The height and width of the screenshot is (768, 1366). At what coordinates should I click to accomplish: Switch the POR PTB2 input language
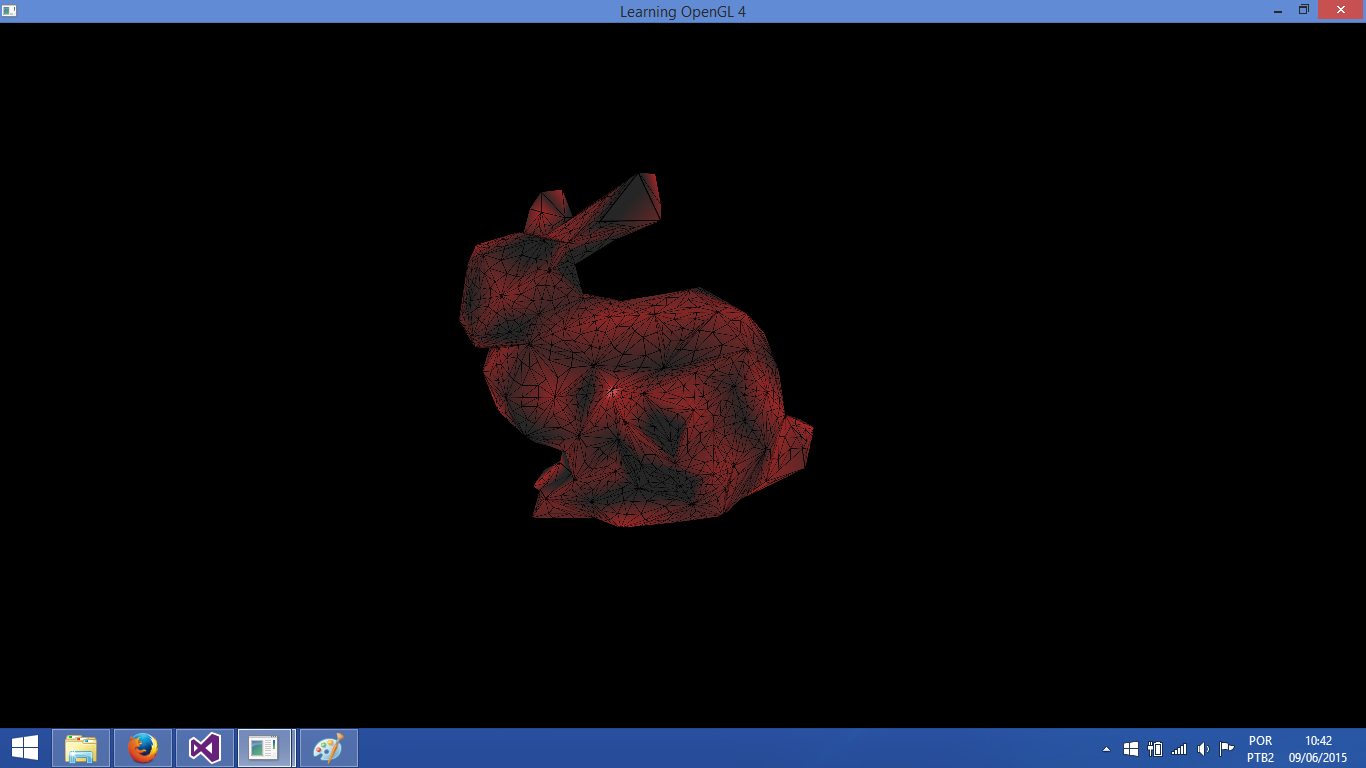[1260, 749]
